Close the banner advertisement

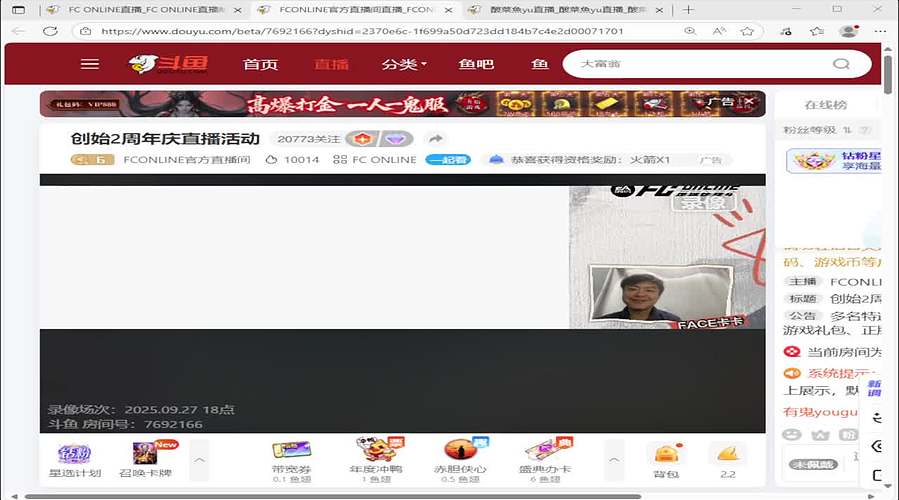click(x=749, y=102)
